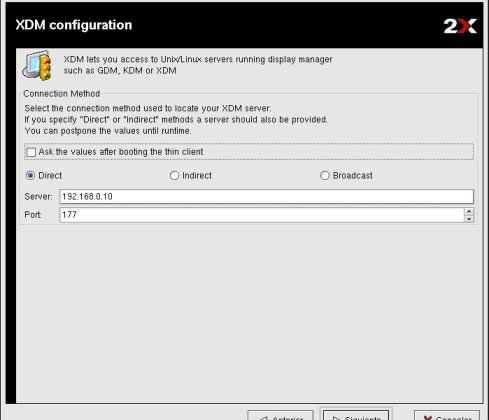Click into the Server address field
489x420 pixels.
266,196
